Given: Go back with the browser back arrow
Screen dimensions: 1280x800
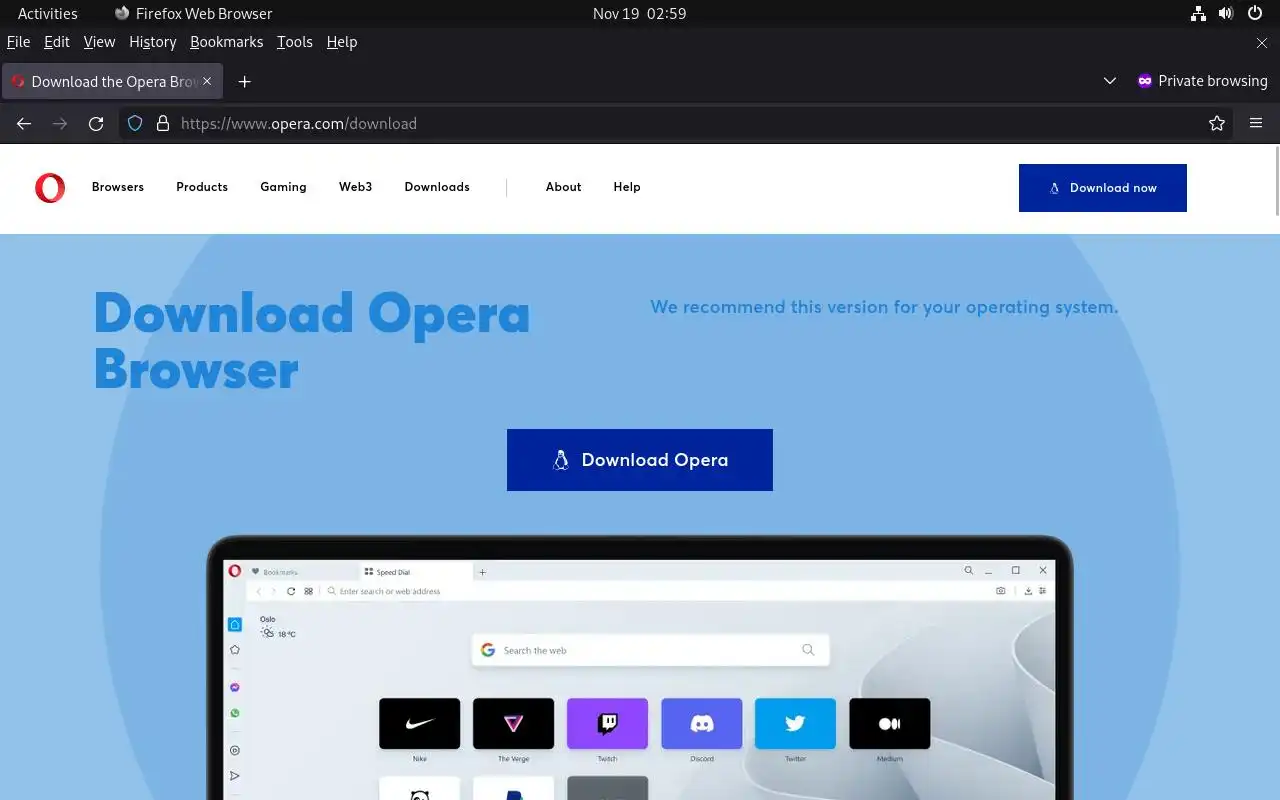Looking at the screenshot, I should tap(24, 123).
